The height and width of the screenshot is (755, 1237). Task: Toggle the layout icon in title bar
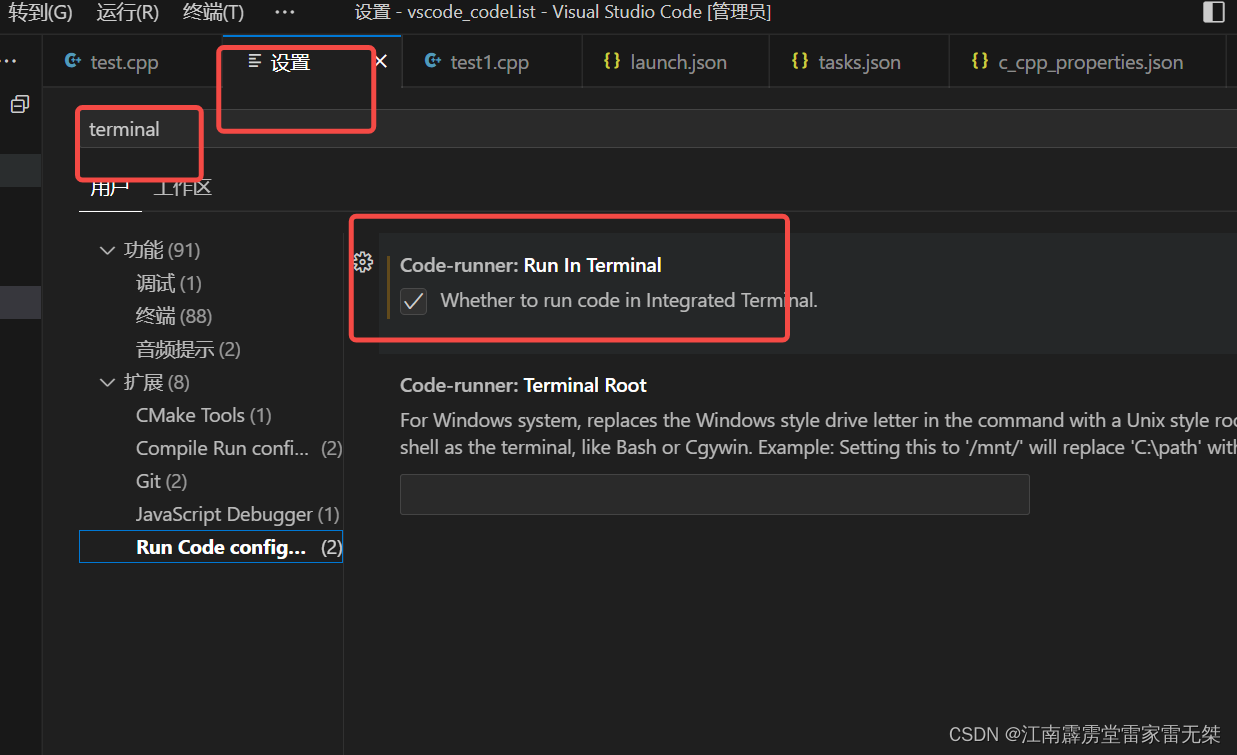[x=1213, y=12]
